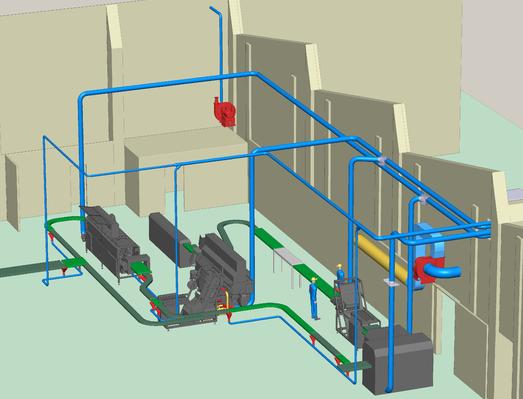
Task: Select the worker standing on the floor
Action: tap(314, 298)
